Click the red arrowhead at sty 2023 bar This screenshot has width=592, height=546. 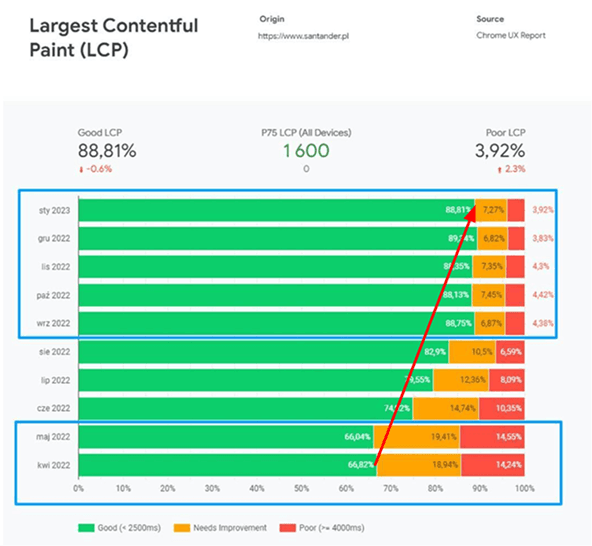pyautogui.click(x=470, y=214)
